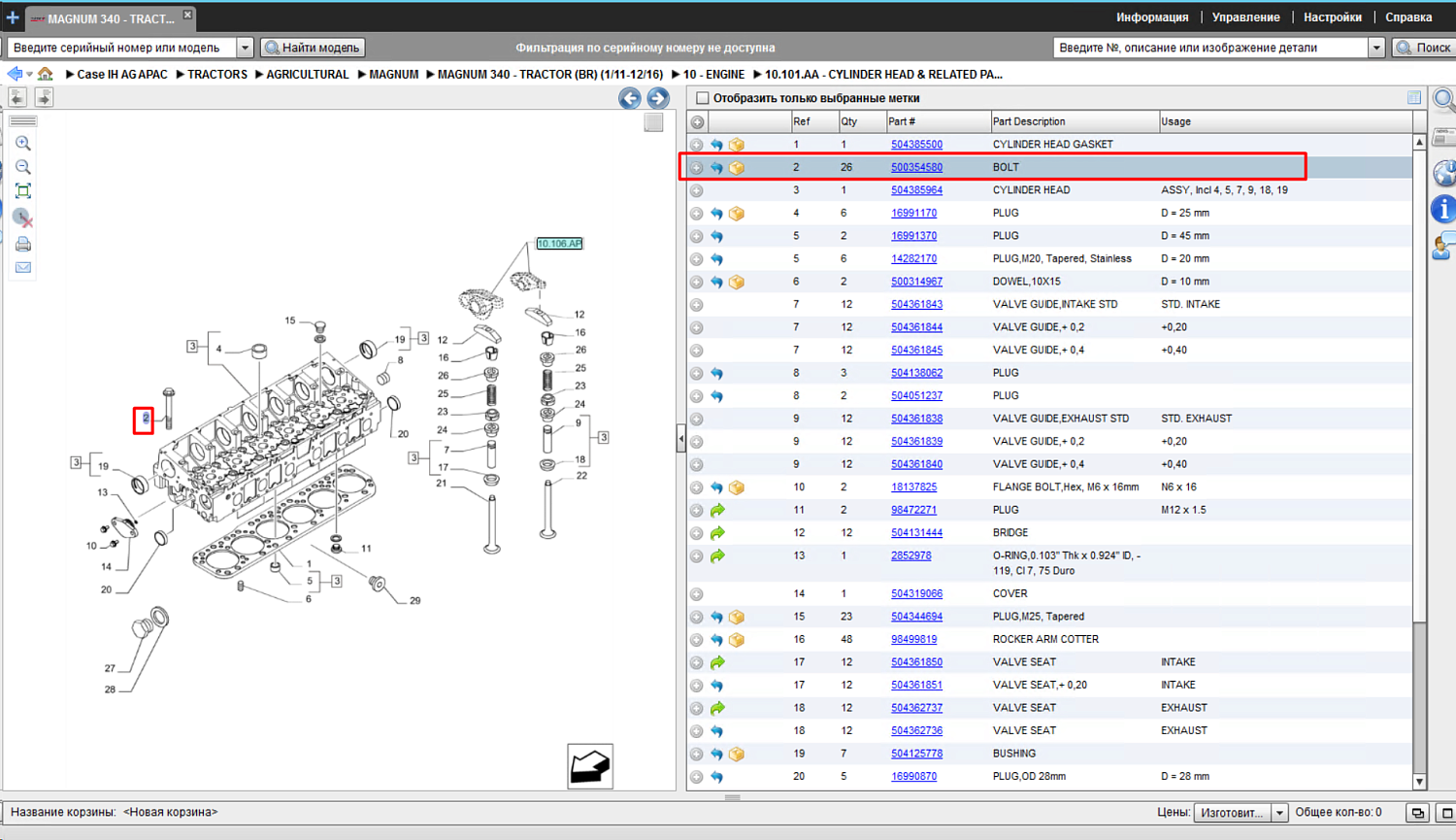The image size is (1456, 840).
Task: Click the blue arrow icon in the BOLT row
Action: [716, 168]
